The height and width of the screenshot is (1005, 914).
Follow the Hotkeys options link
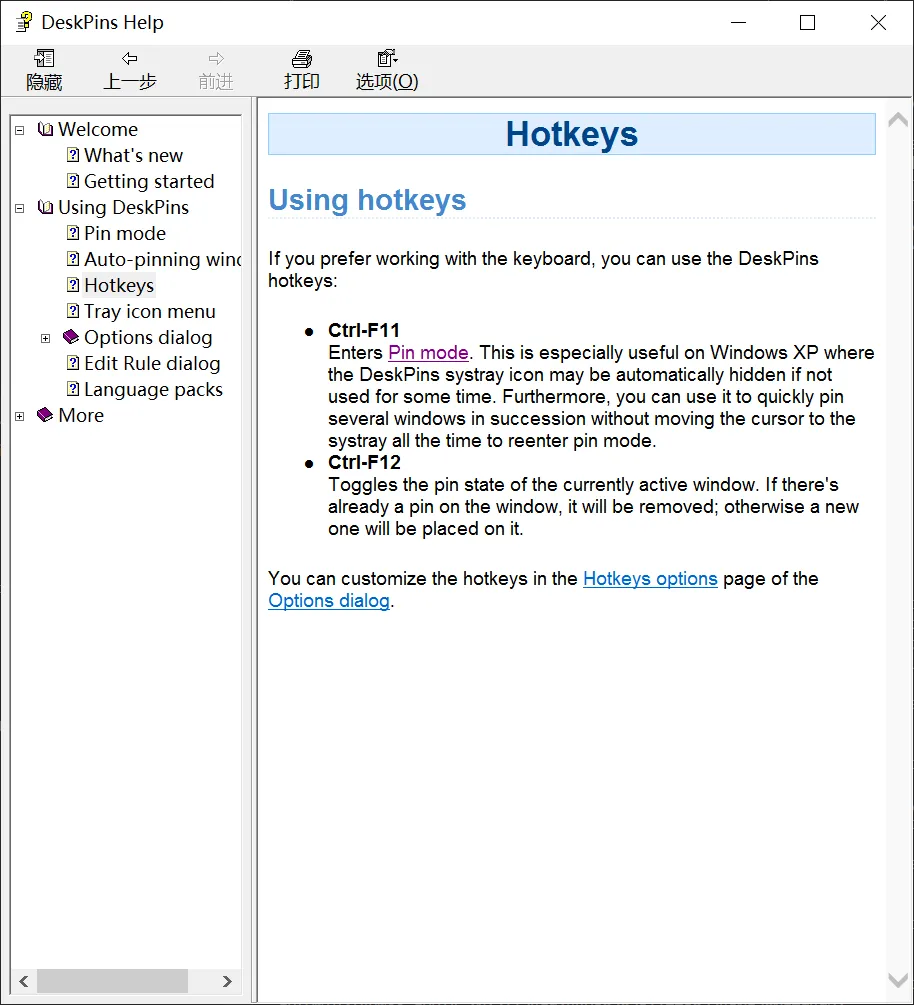coord(650,579)
